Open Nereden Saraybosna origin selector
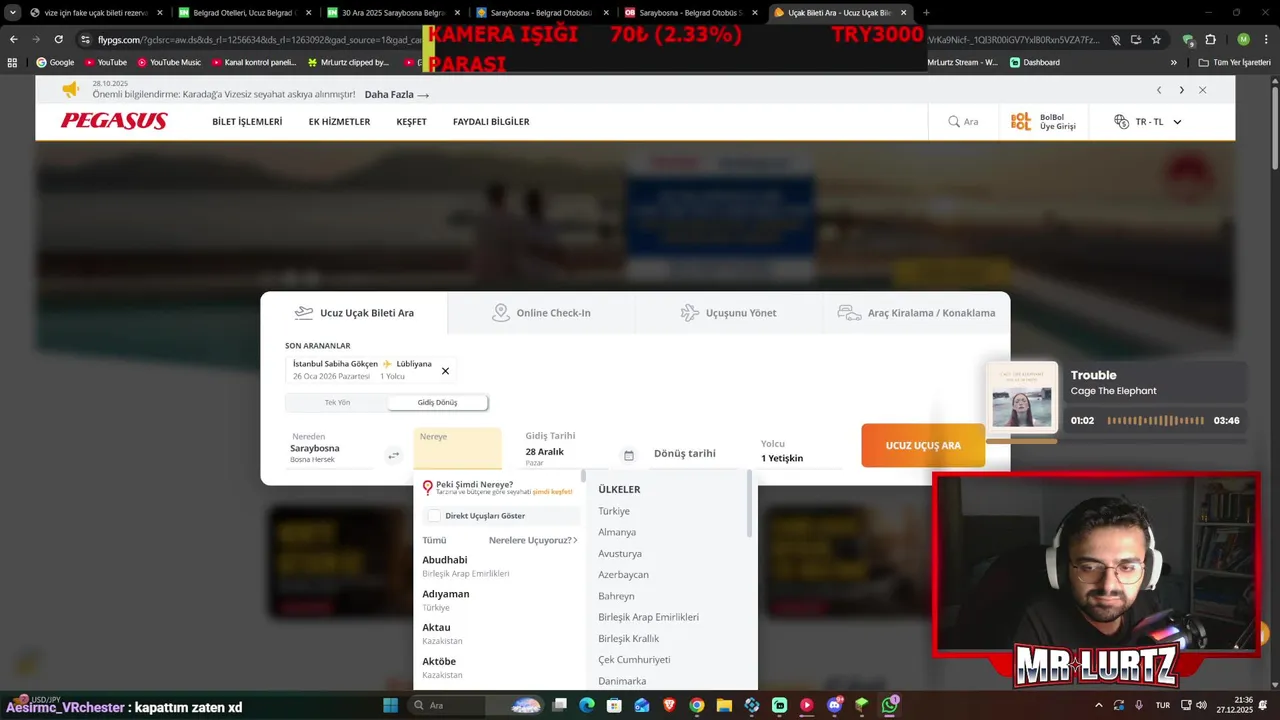 pos(330,449)
